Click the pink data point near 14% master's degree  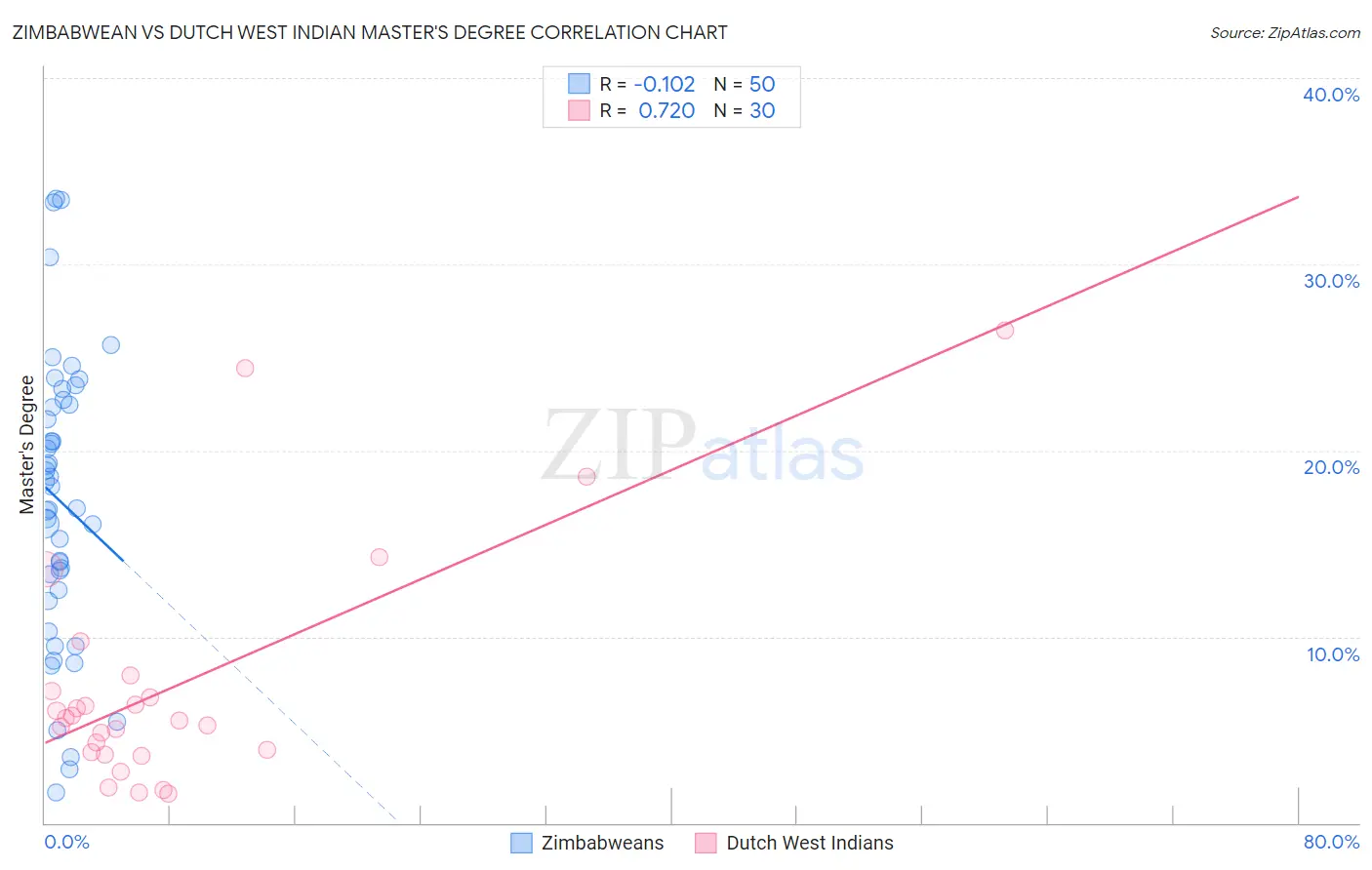[380, 557]
